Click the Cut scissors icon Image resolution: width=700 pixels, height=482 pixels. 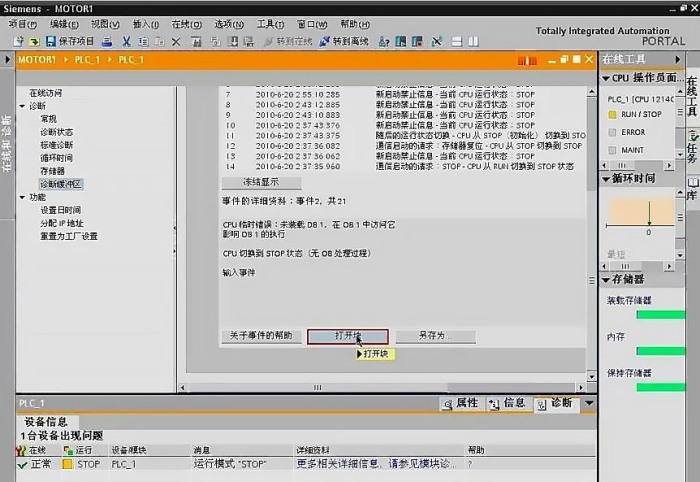[x=126, y=42]
